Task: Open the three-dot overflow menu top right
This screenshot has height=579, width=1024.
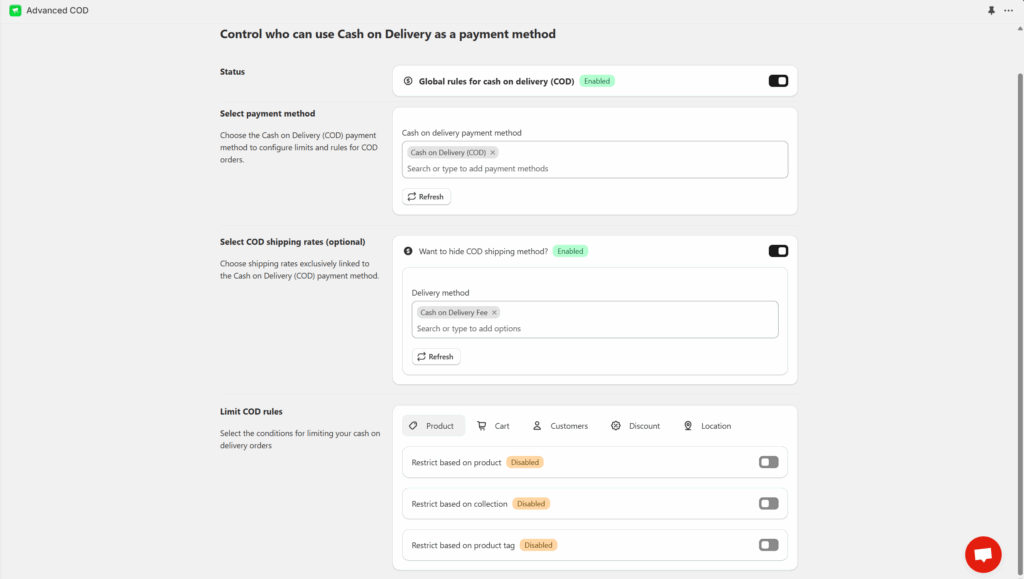Action: point(1008,10)
